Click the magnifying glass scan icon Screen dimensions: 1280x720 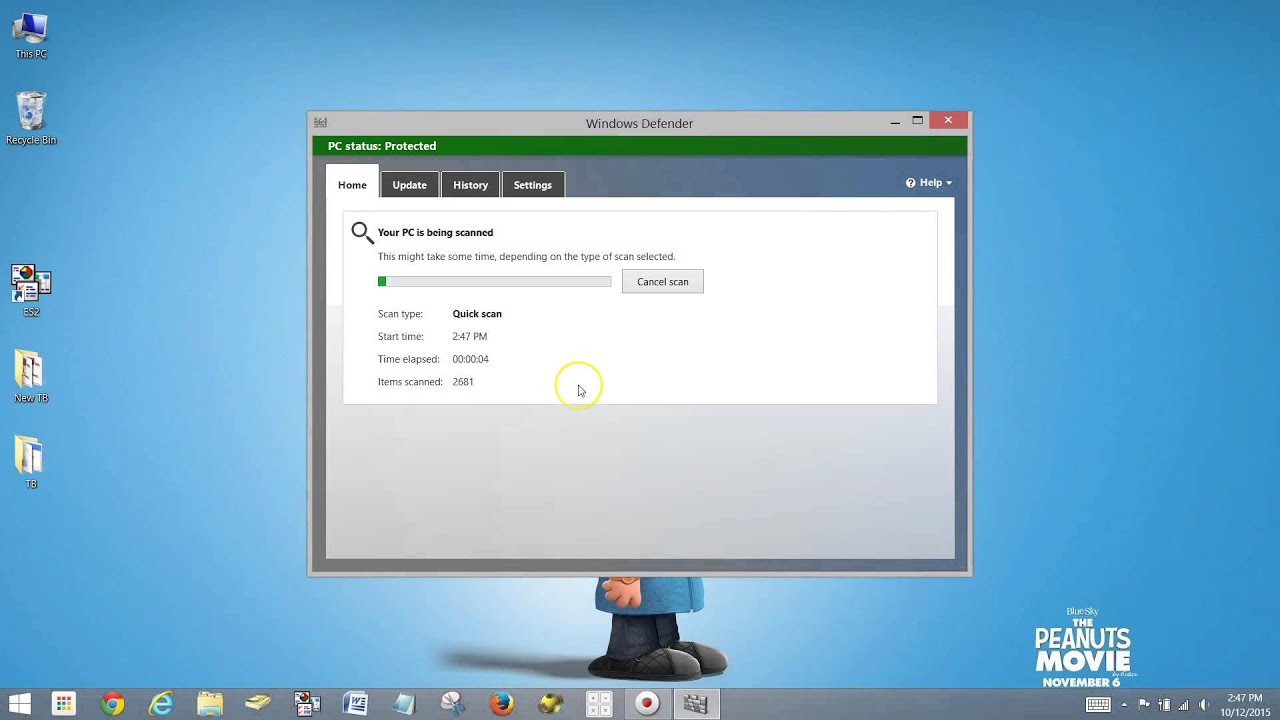(x=362, y=233)
